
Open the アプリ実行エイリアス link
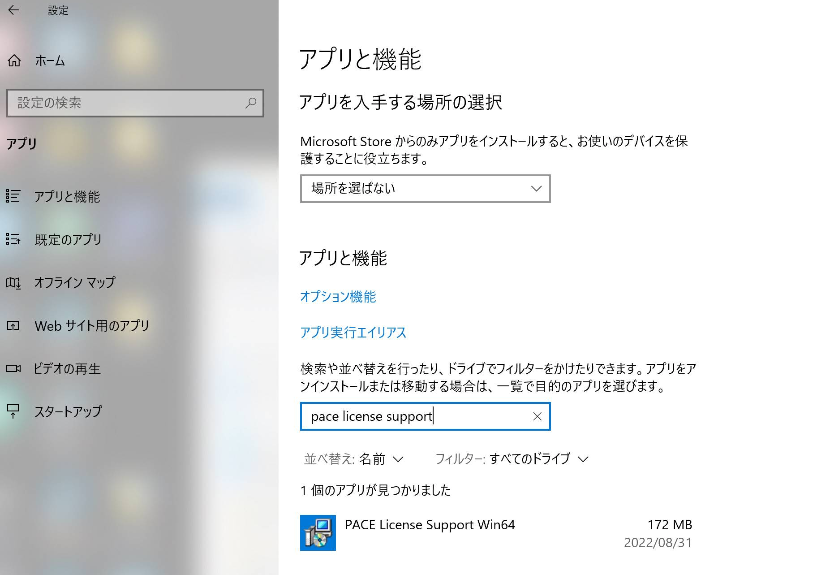[353, 332]
